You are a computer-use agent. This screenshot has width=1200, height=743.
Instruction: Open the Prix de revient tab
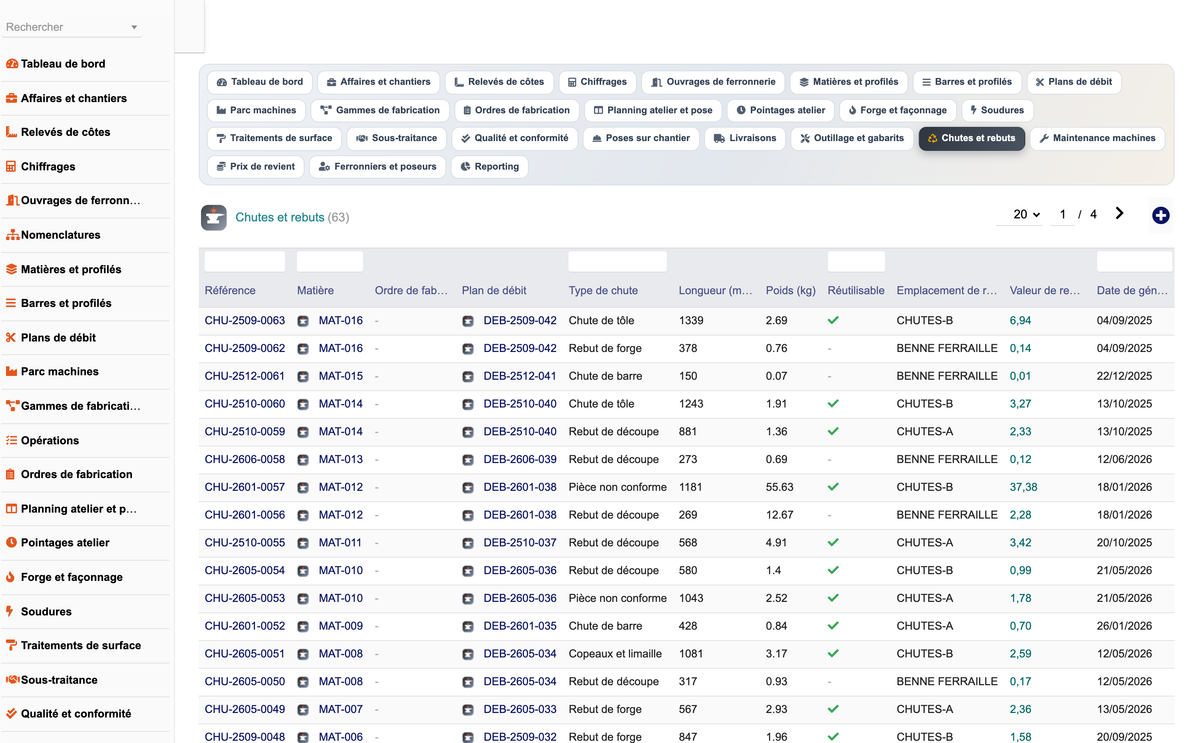point(256,167)
